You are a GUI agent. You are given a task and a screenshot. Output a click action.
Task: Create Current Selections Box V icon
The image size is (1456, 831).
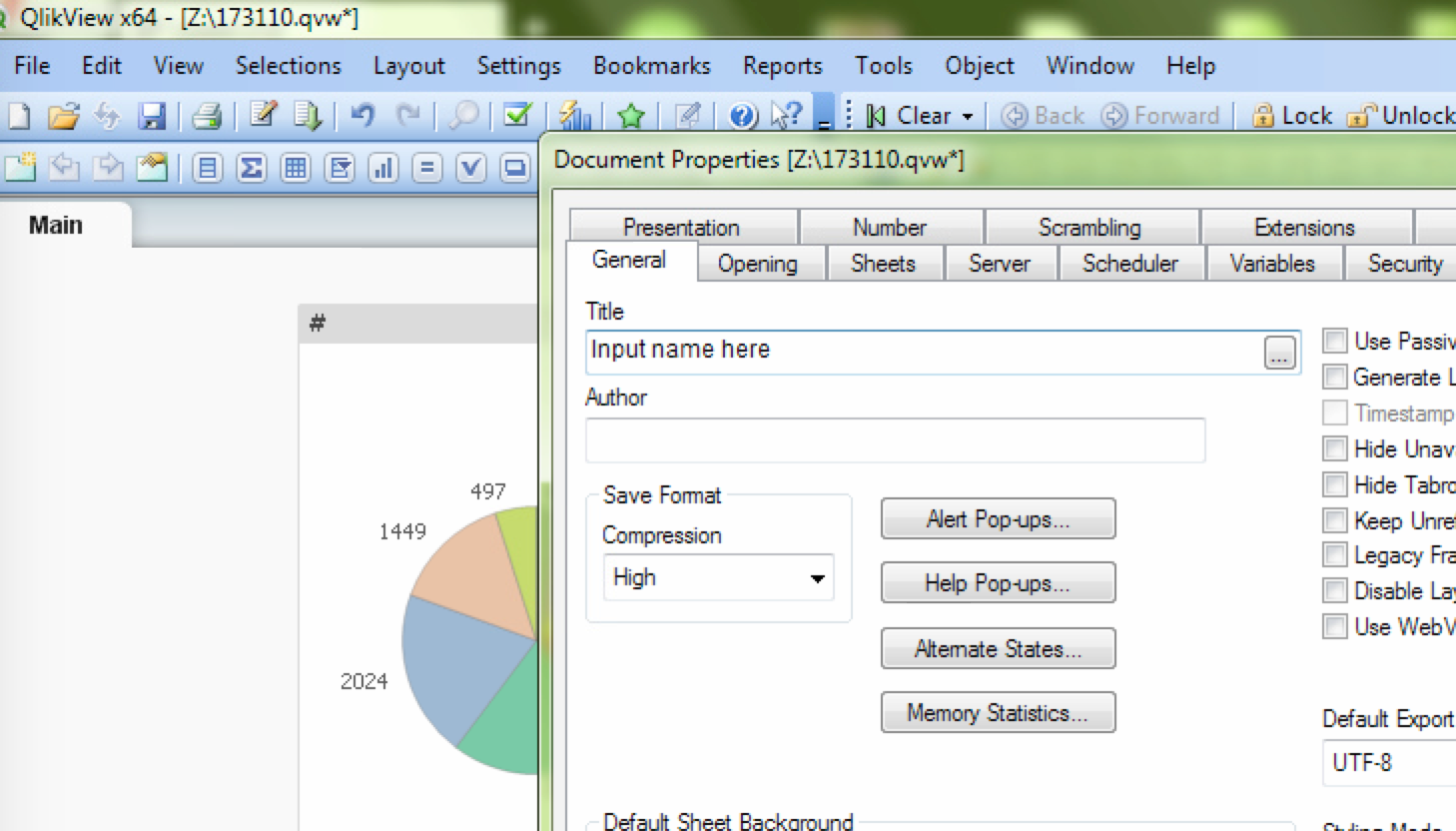pyautogui.click(x=471, y=168)
